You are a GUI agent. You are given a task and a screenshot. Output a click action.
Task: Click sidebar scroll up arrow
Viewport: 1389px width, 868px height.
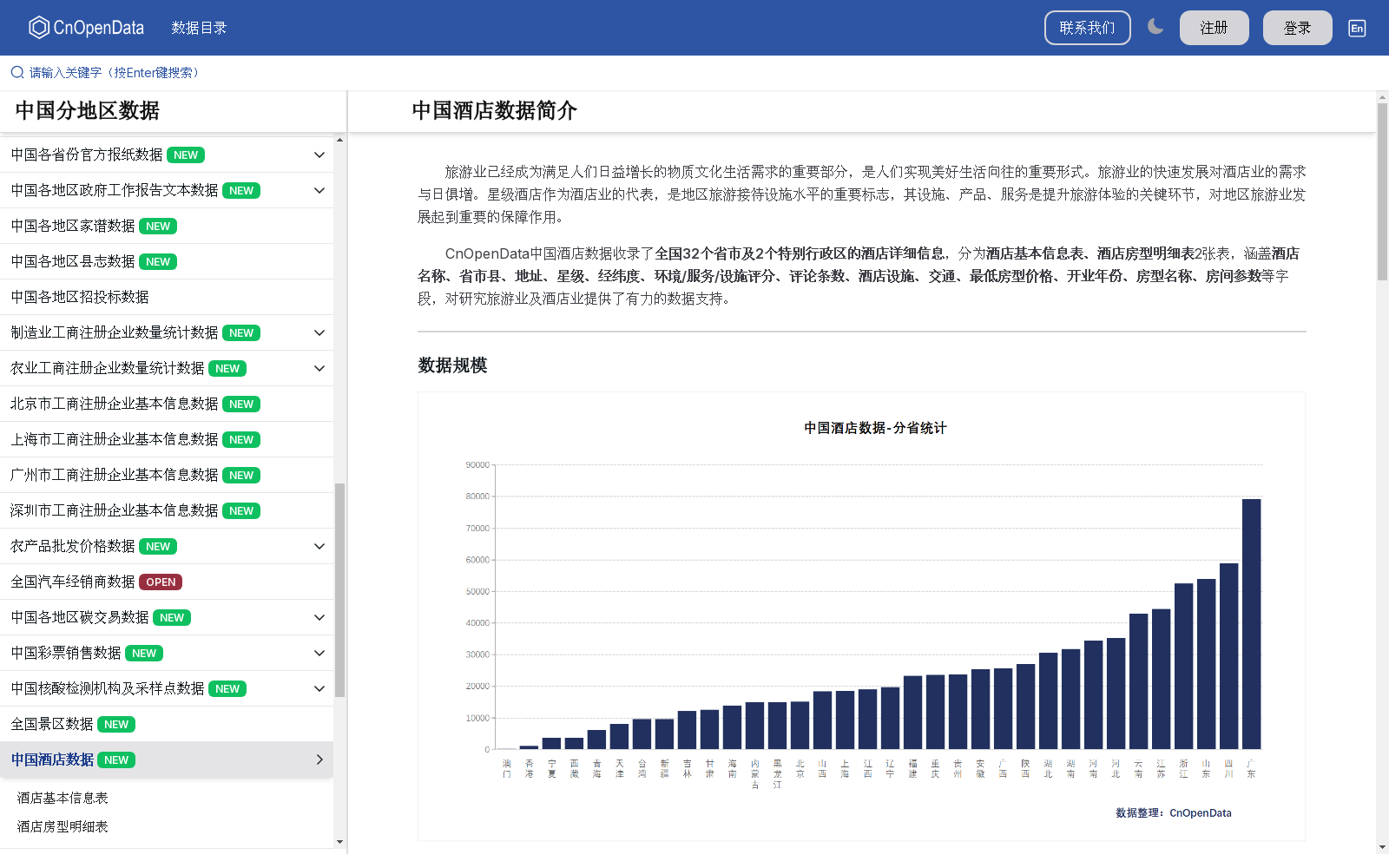(339, 140)
